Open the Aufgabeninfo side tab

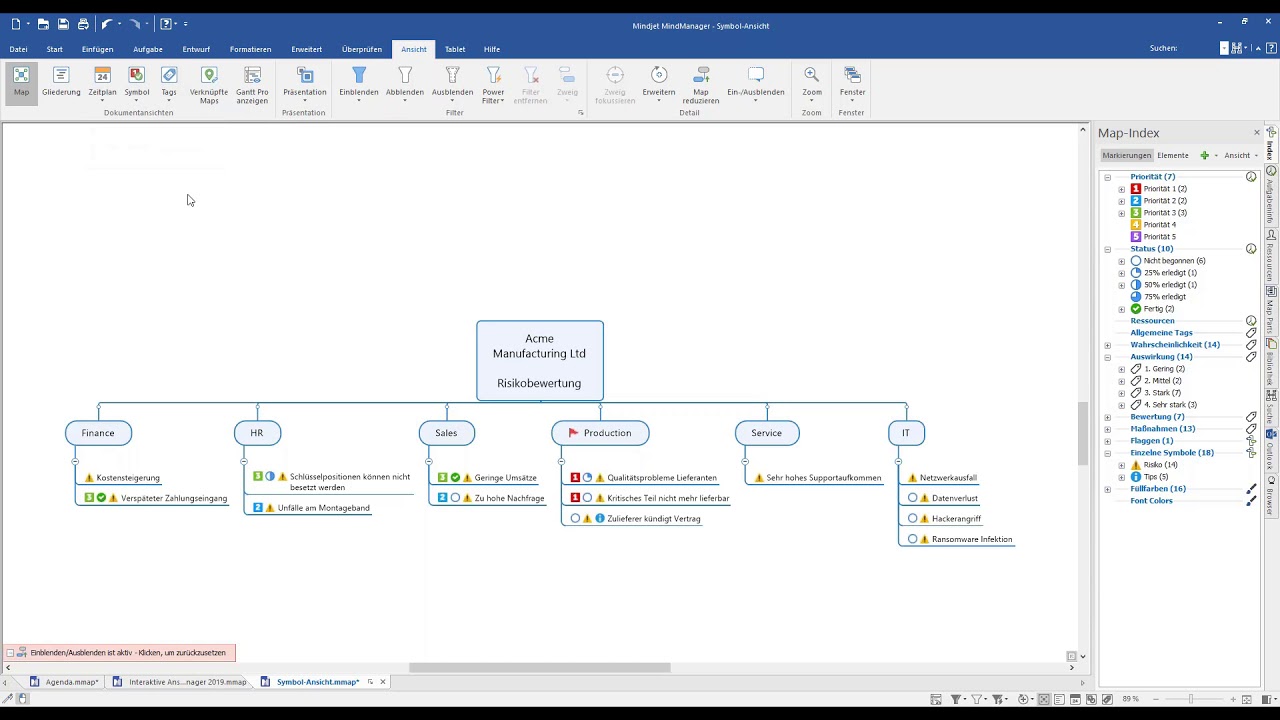pos(1271,196)
